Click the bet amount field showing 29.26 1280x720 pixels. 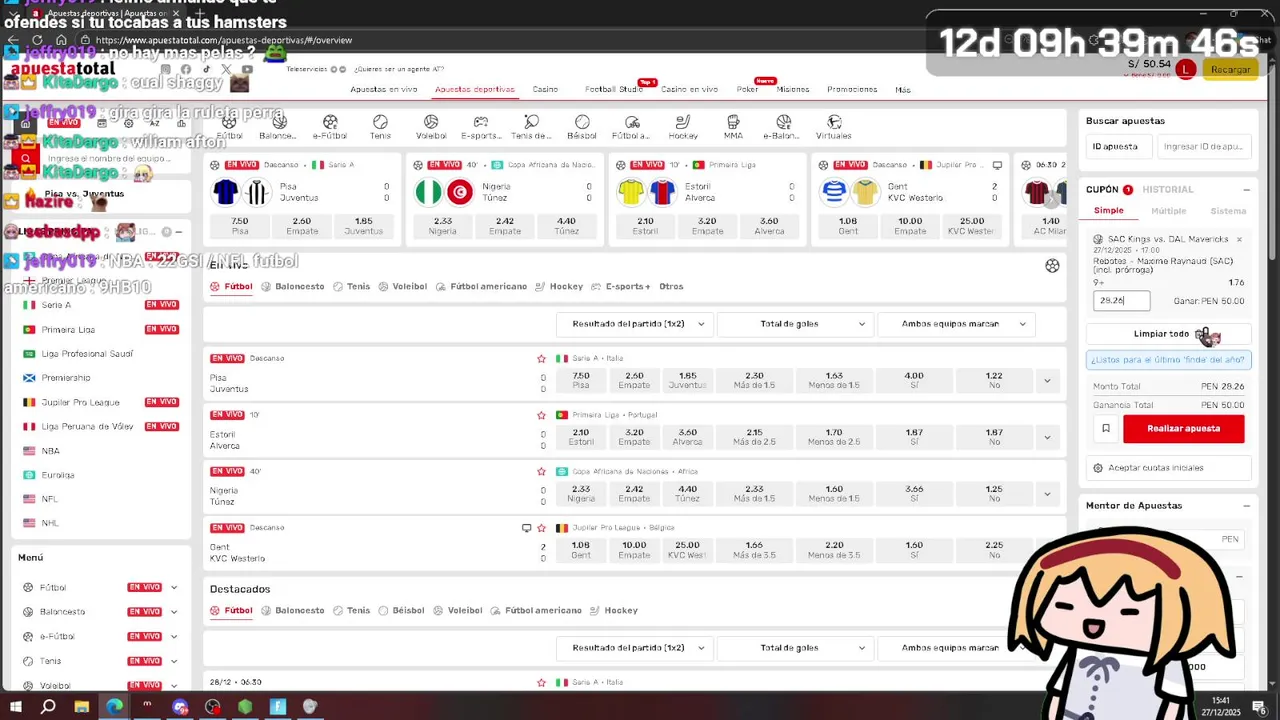(x=1121, y=300)
